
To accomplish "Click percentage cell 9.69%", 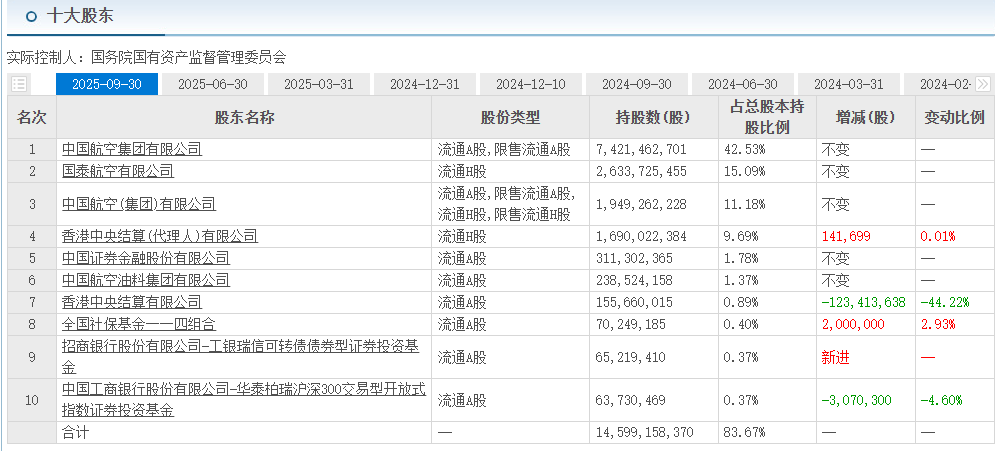I will tap(741, 237).
